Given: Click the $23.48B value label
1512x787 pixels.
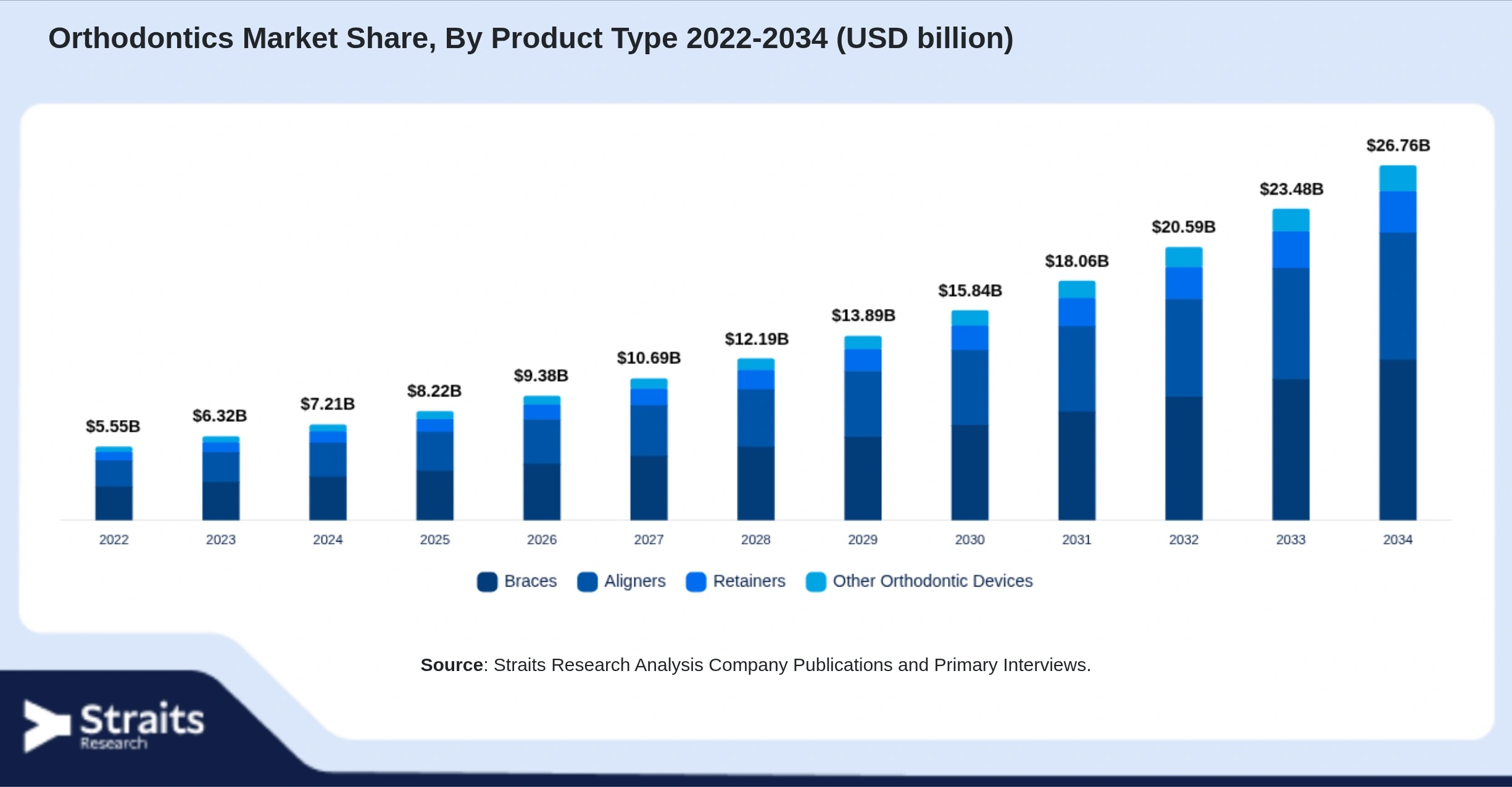Looking at the screenshot, I should point(1292,189).
